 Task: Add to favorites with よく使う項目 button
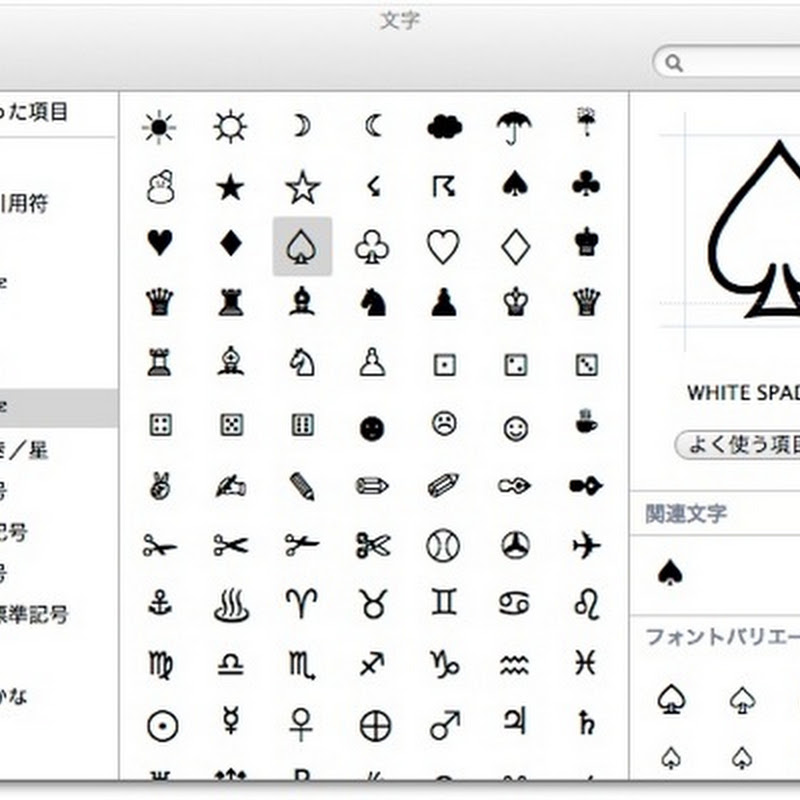tap(738, 445)
